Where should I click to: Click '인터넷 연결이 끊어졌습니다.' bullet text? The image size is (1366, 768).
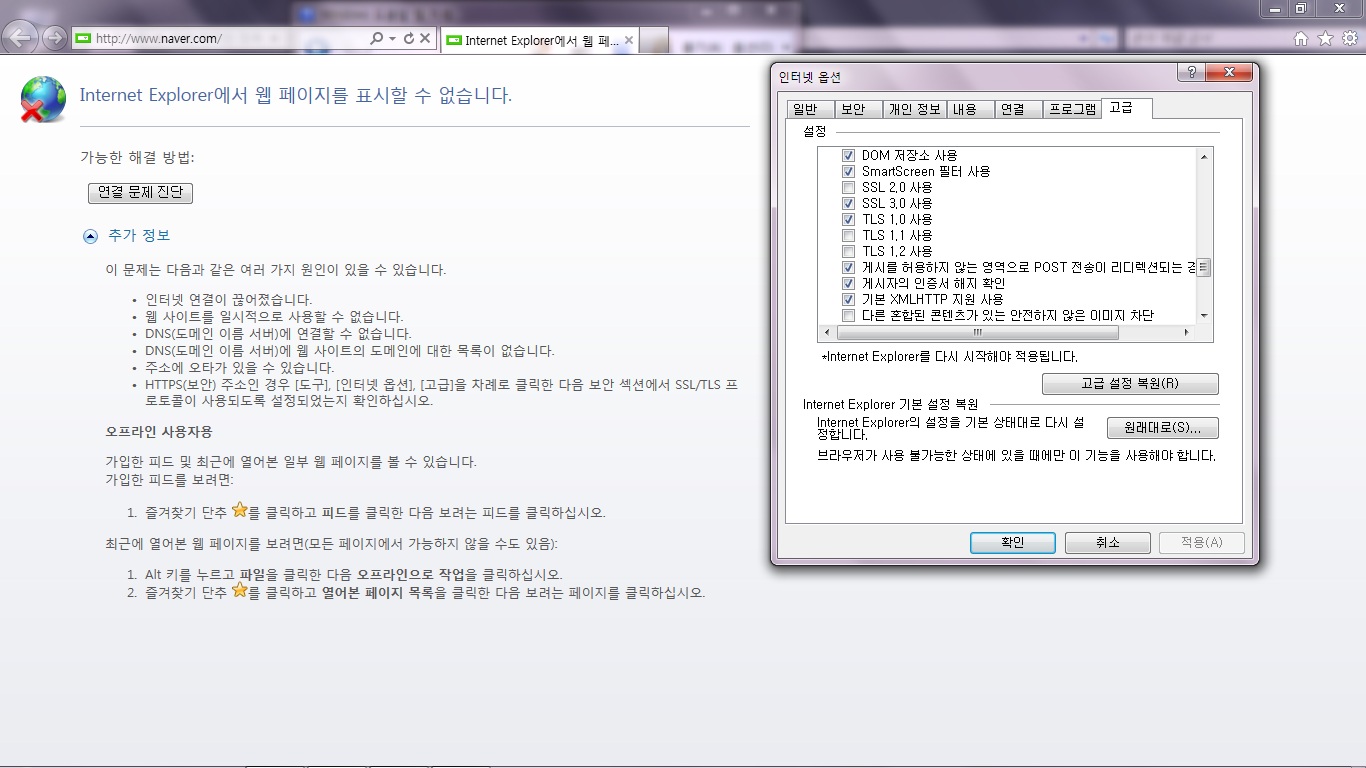(229, 300)
